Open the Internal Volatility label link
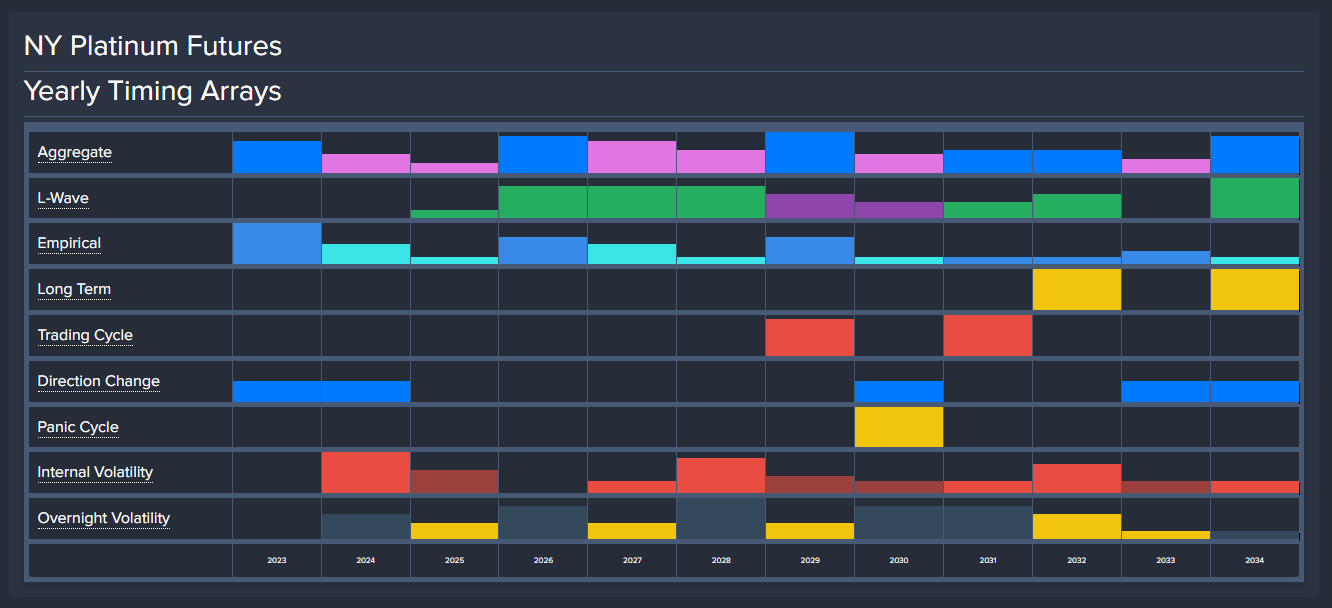The height and width of the screenshot is (608, 1332). (95, 472)
